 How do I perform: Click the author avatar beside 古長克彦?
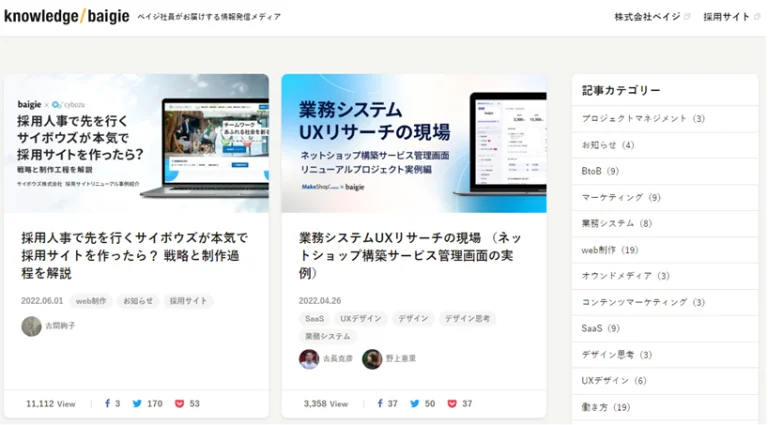point(309,359)
